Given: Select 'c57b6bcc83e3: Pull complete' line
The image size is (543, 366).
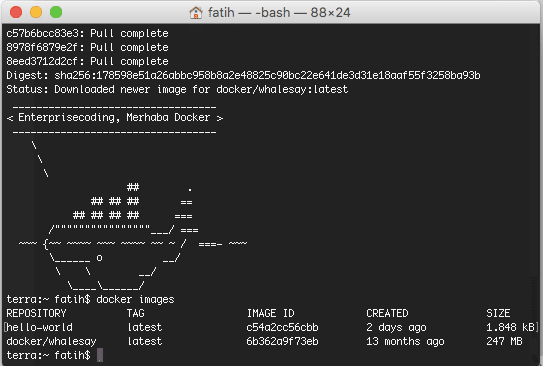Looking at the screenshot, I should [x=87, y=33].
